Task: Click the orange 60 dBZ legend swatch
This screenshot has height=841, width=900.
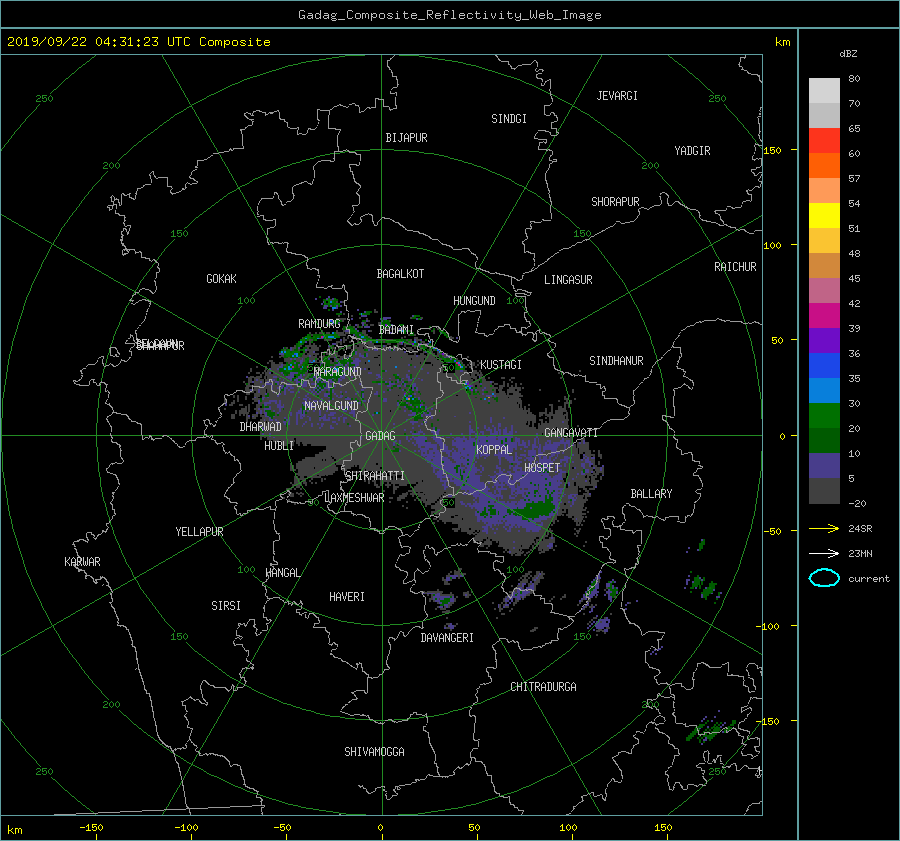Action: point(824,165)
